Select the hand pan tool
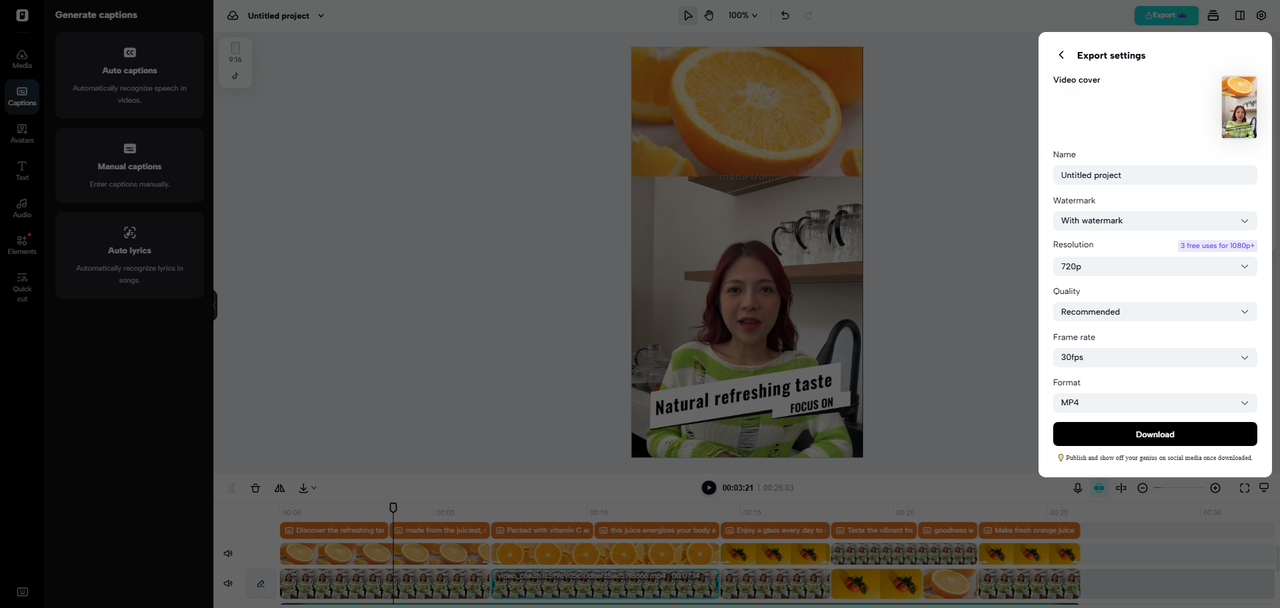This screenshot has width=1280, height=608. [x=709, y=15]
